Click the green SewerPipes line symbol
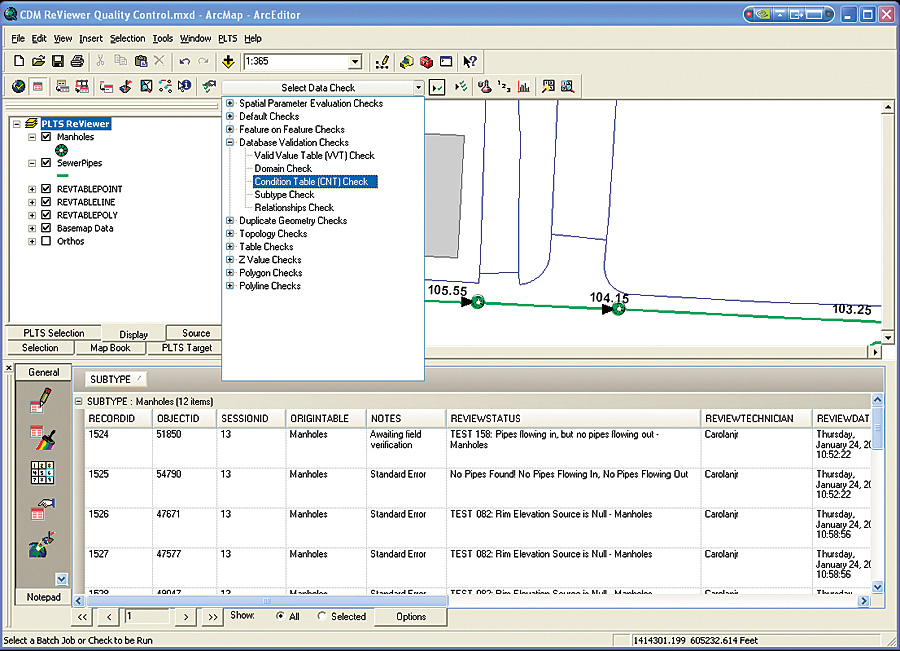 click(x=63, y=176)
